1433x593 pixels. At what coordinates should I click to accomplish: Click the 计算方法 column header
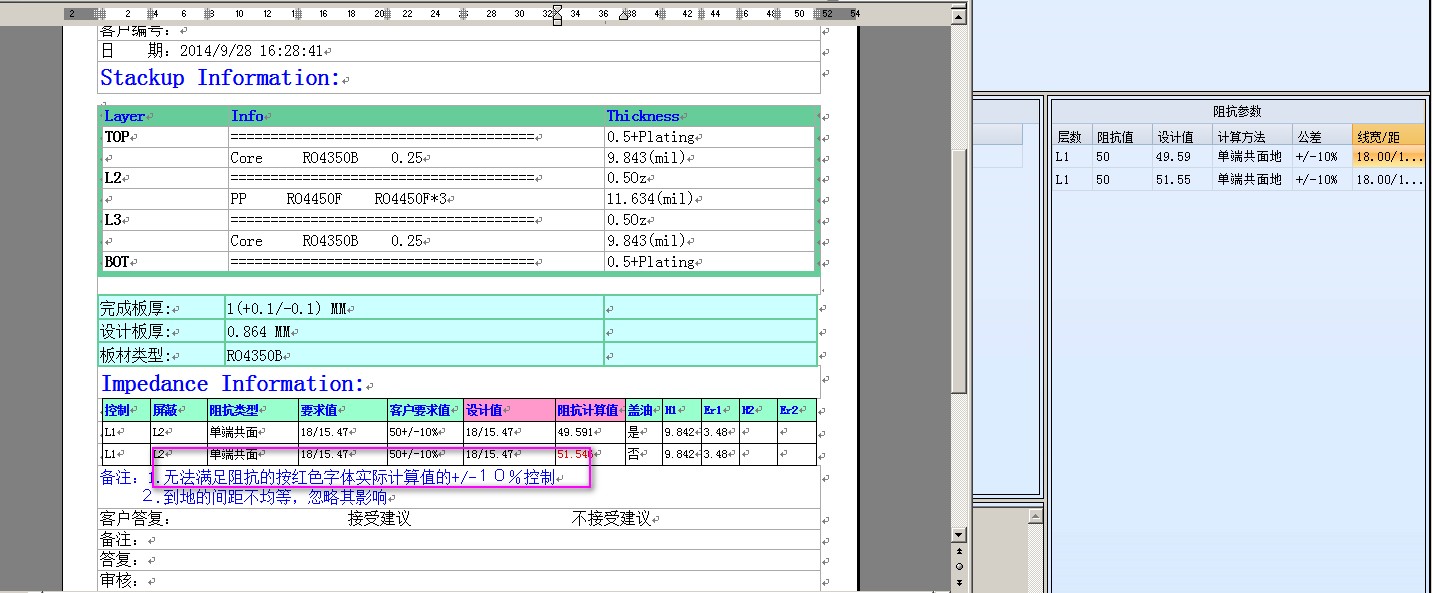(1251, 136)
